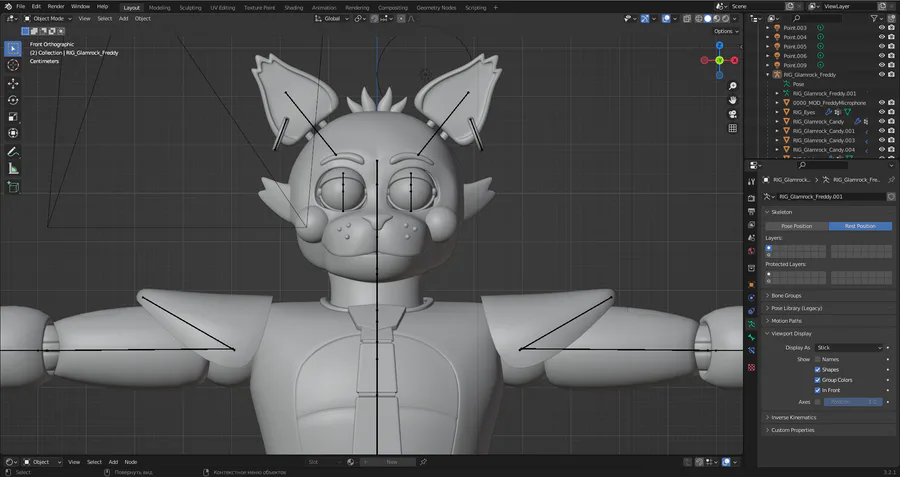The height and width of the screenshot is (477, 900).
Task: Click the Rest Position button
Action: [860, 226]
